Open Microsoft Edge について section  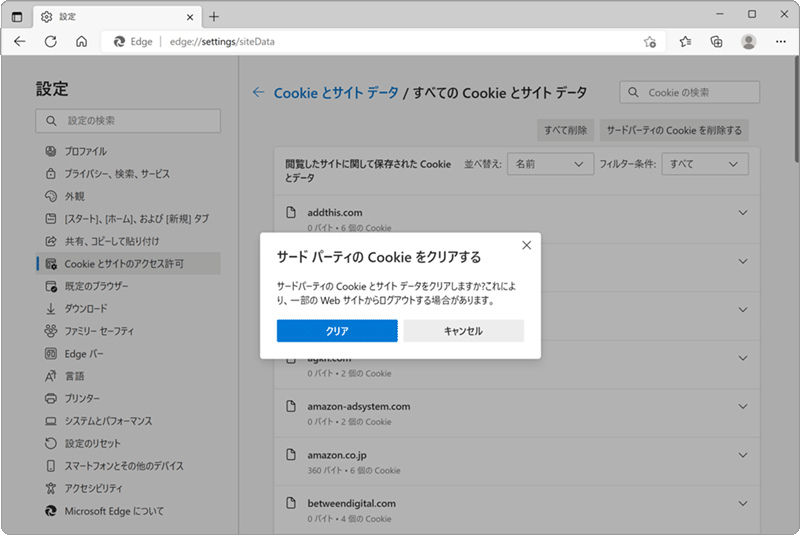click(x=128, y=511)
